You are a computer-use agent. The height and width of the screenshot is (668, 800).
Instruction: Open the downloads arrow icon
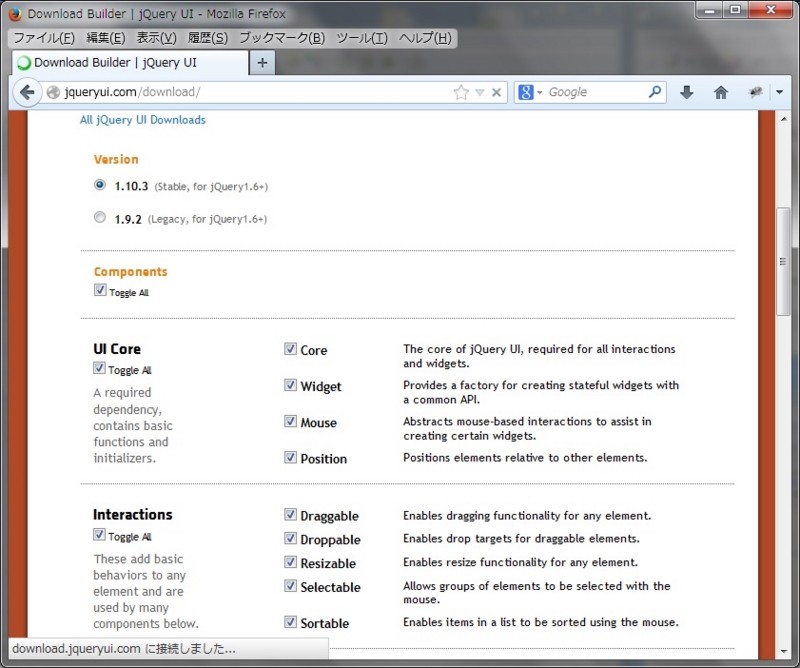click(x=687, y=92)
